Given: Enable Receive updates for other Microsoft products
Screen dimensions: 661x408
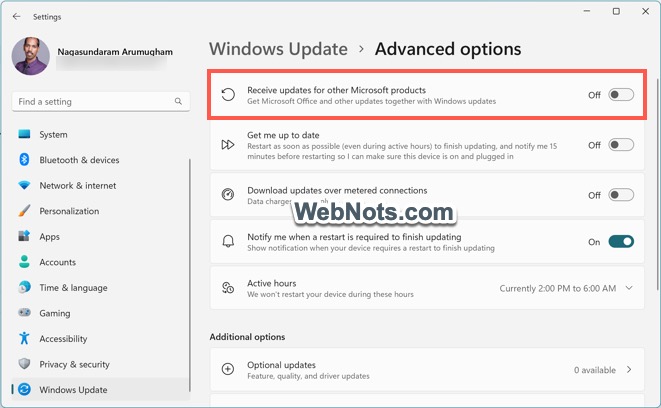Looking at the screenshot, I should pos(621,95).
